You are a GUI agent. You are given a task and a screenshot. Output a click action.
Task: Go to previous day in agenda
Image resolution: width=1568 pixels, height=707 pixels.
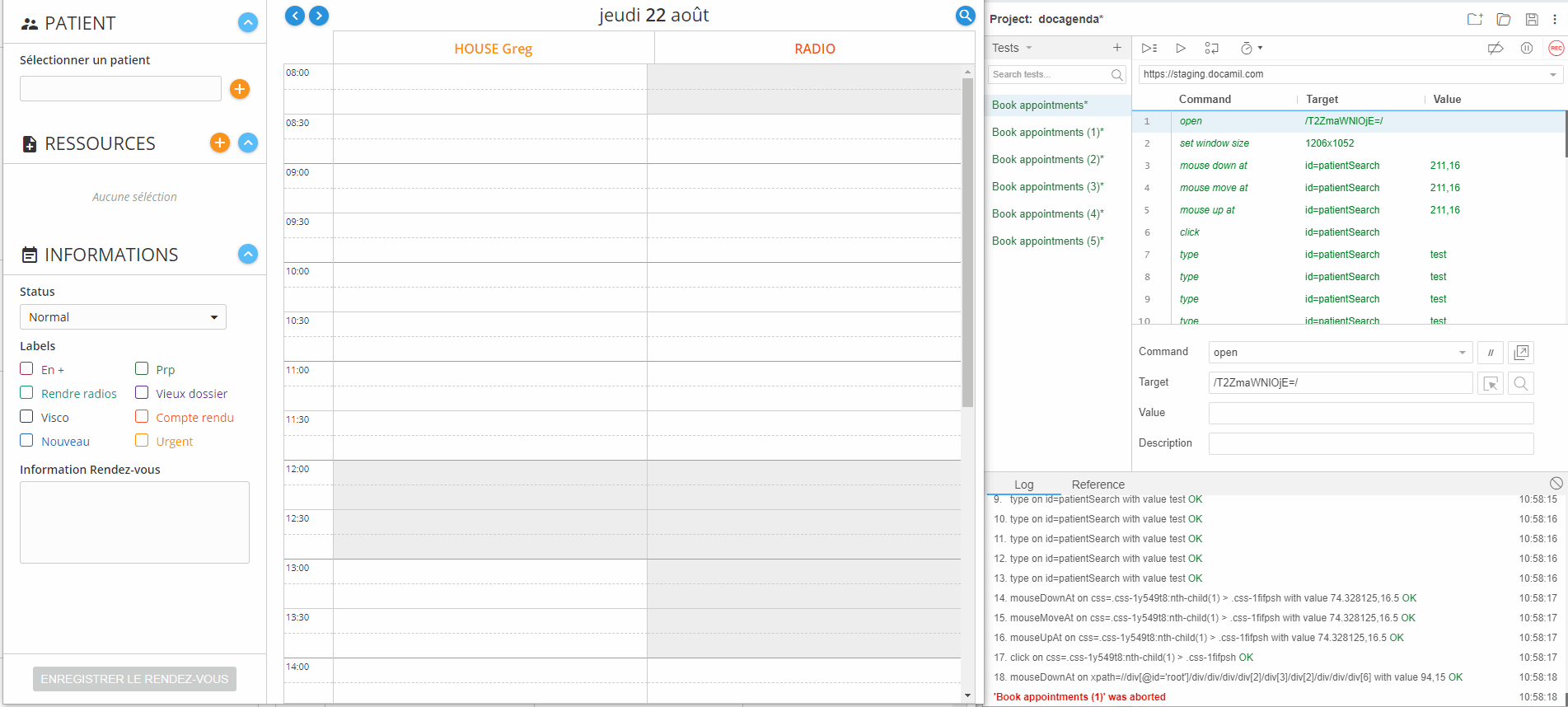point(295,15)
